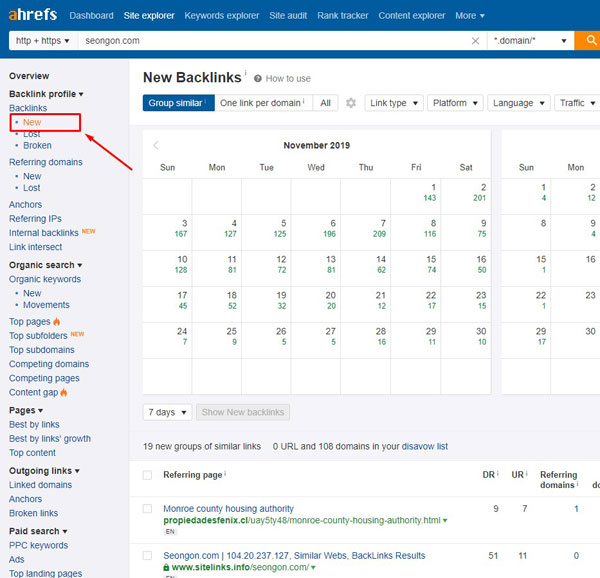Expand propiedadesfenix.cl URL dropdown arrow
The height and width of the screenshot is (578, 600).
(x=445, y=521)
